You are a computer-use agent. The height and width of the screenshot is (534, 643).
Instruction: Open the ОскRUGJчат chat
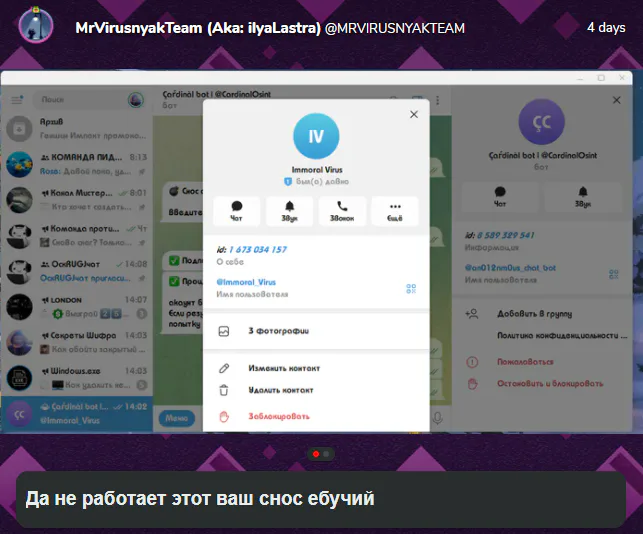pos(77,271)
